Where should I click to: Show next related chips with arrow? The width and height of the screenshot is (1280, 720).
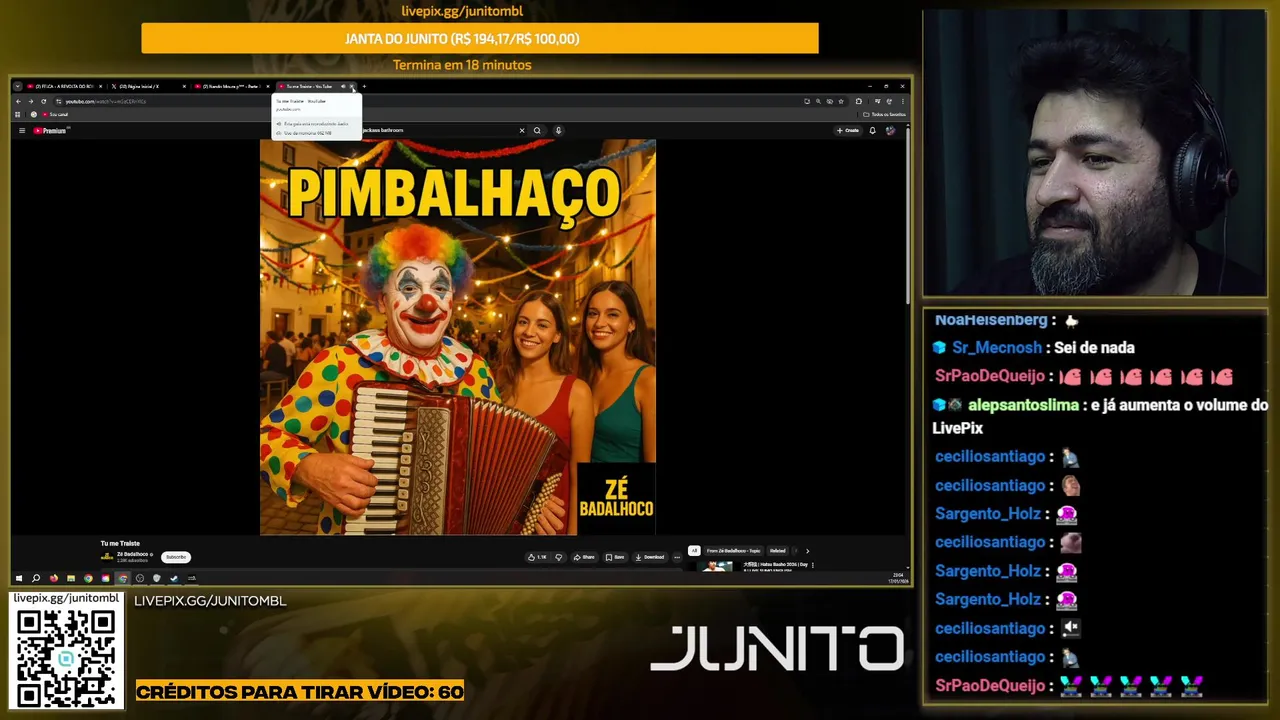click(807, 551)
